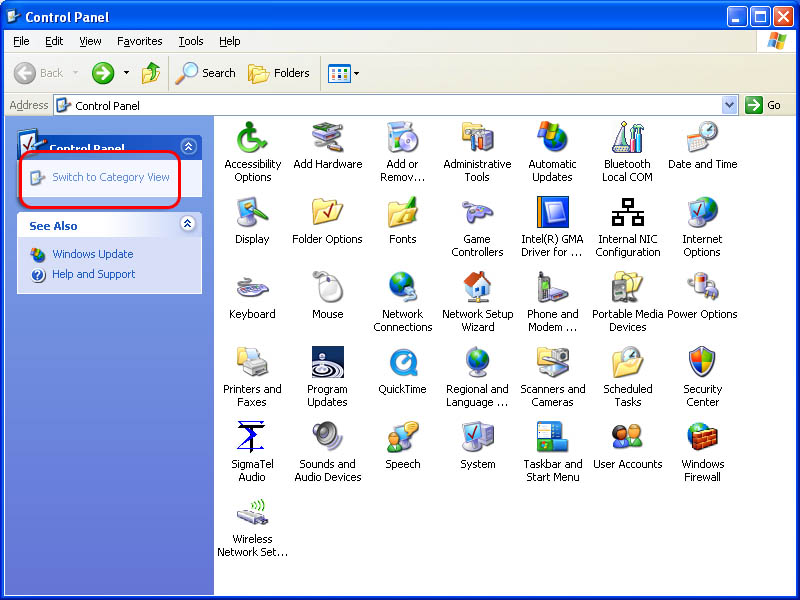Click Switch to Category View link

[111, 177]
